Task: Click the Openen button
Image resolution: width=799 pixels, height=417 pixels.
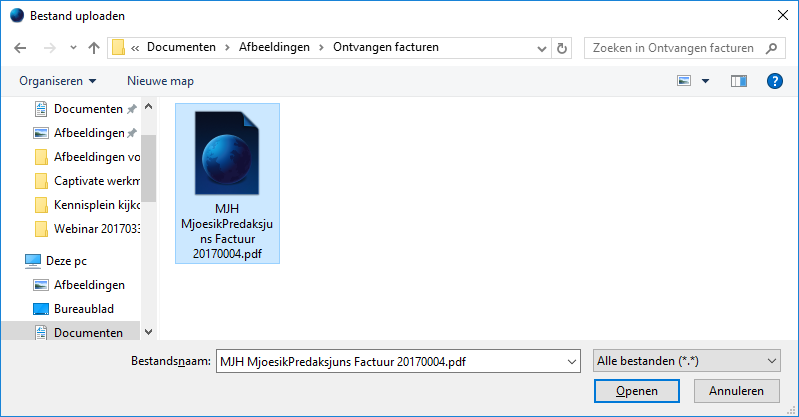Action: (x=636, y=391)
